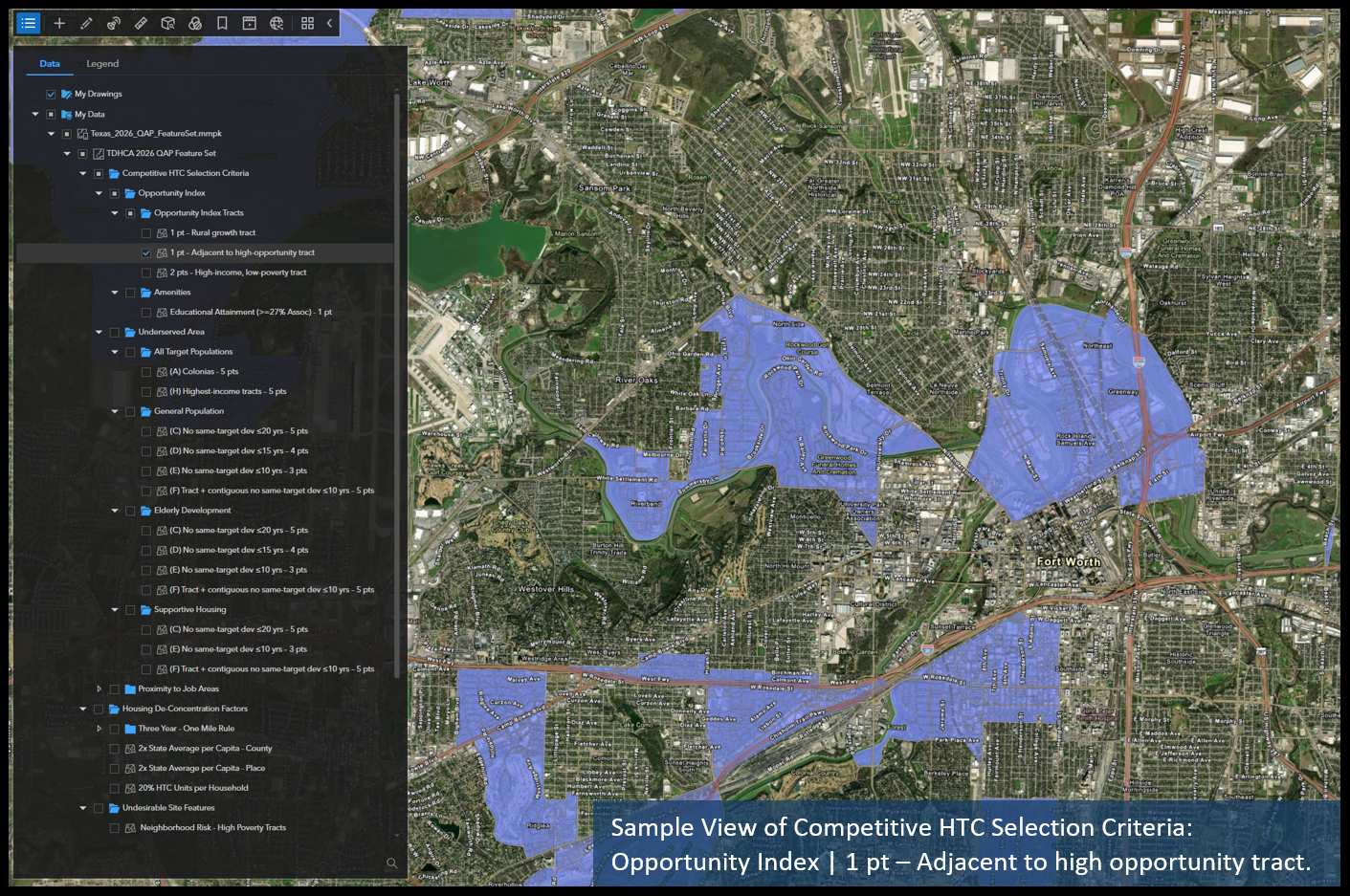Click the search magnifier below the layer panel
Screen dimensions: 1350x896
pos(391,863)
